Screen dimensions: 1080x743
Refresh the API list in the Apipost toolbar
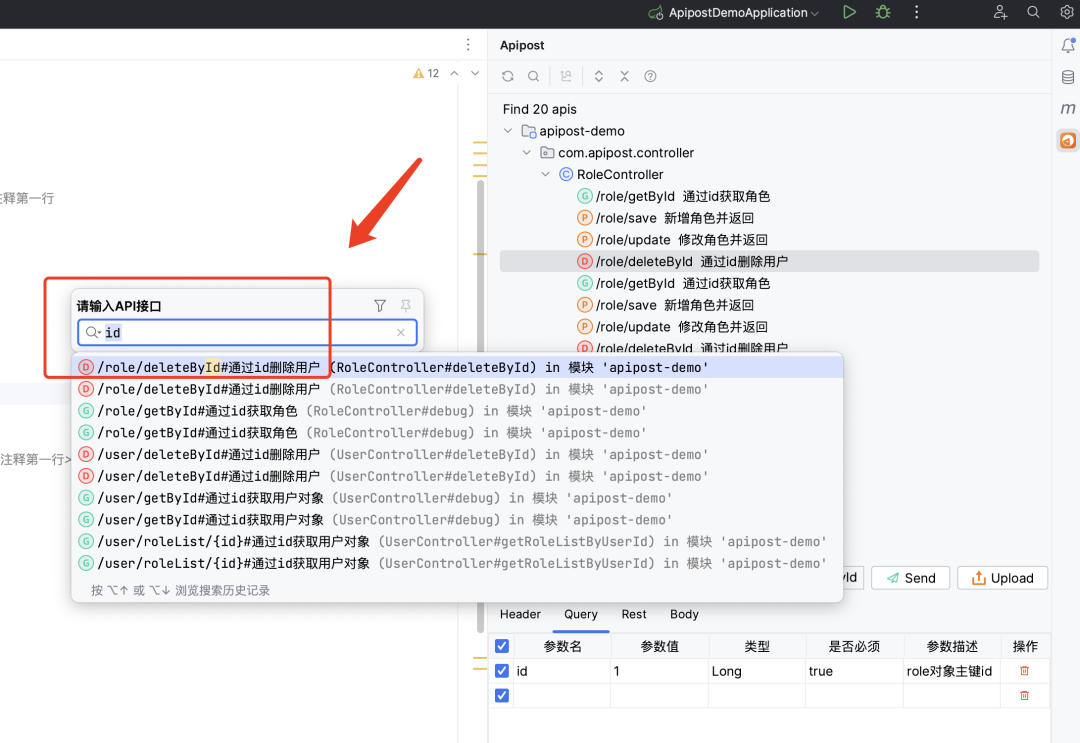click(x=508, y=76)
